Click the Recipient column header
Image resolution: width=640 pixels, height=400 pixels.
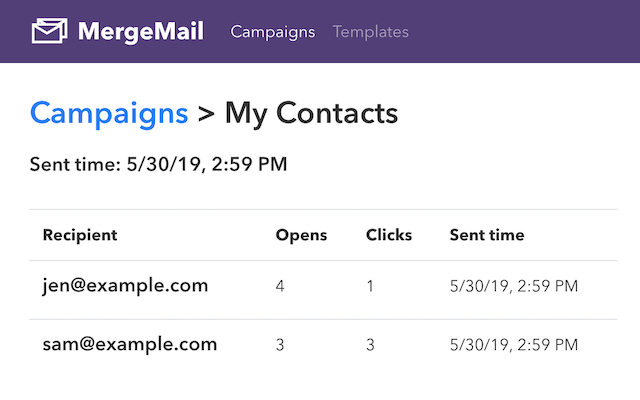coord(80,235)
